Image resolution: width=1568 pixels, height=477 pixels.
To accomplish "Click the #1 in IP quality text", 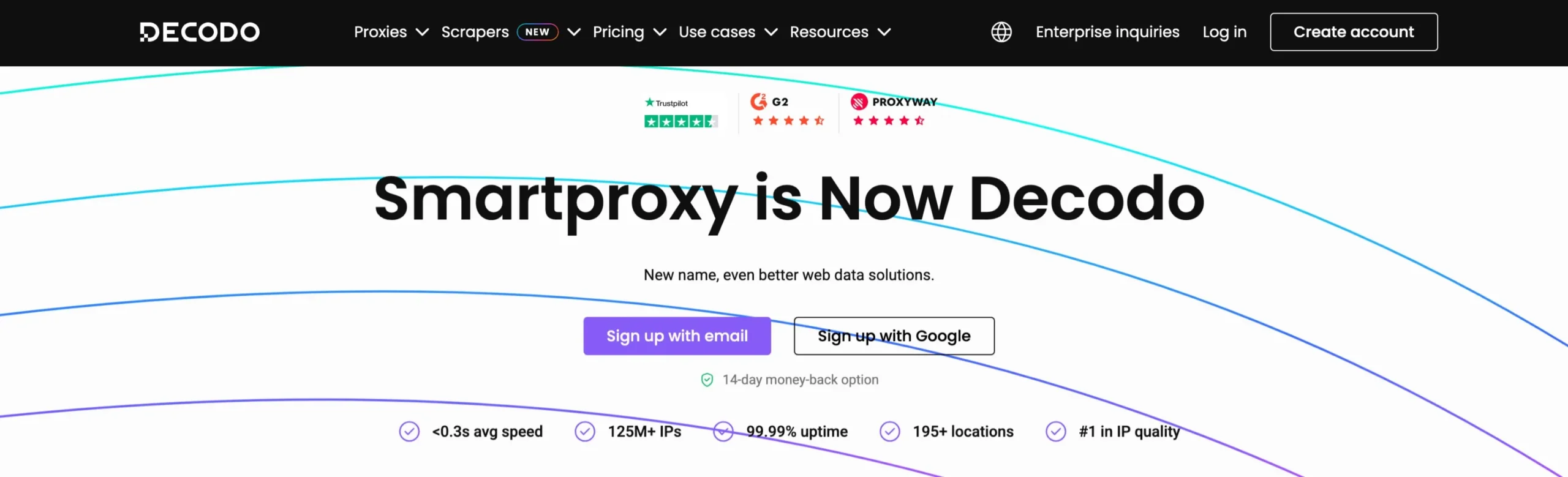I will (x=1129, y=432).
